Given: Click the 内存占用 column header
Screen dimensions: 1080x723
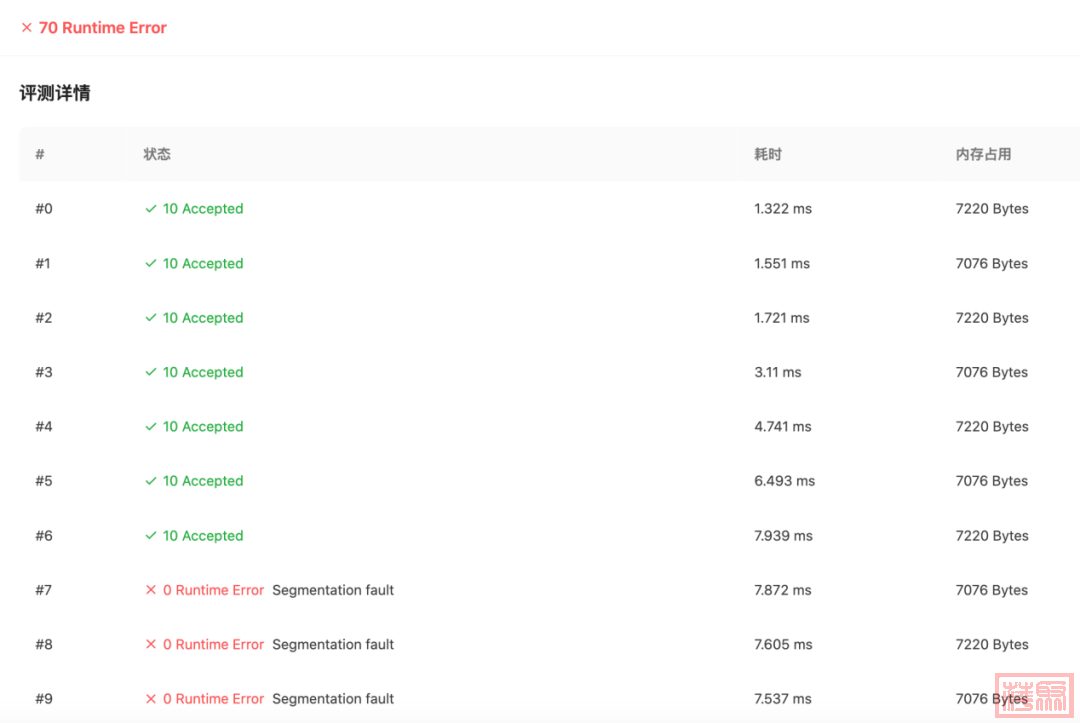Looking at the screenshot, I should [x=983, y=154].
